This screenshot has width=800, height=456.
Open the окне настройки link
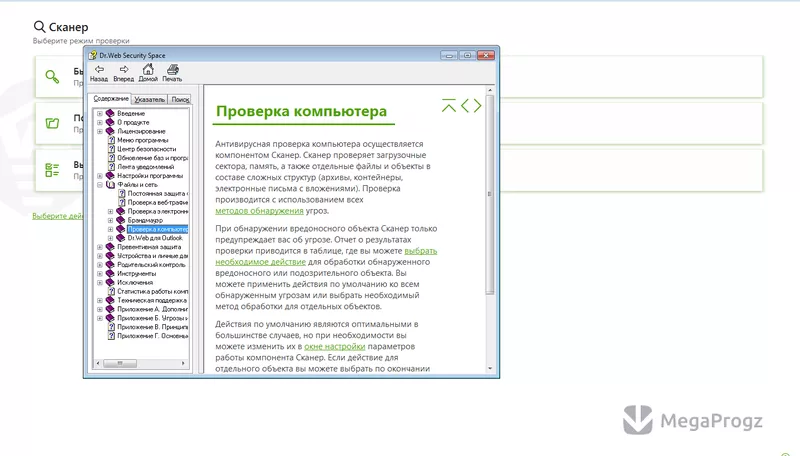pos(335,346)
